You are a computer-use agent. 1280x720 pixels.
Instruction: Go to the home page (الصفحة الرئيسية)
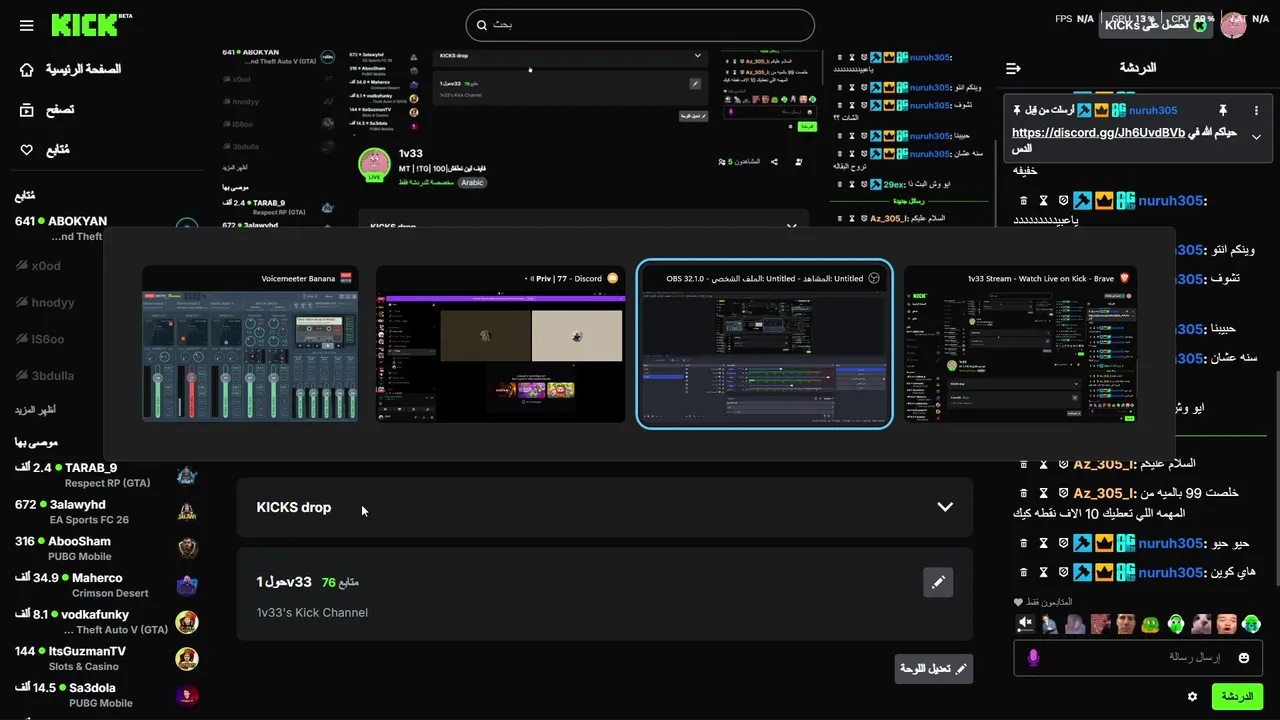pyautogui.click(x=70, y=69)
